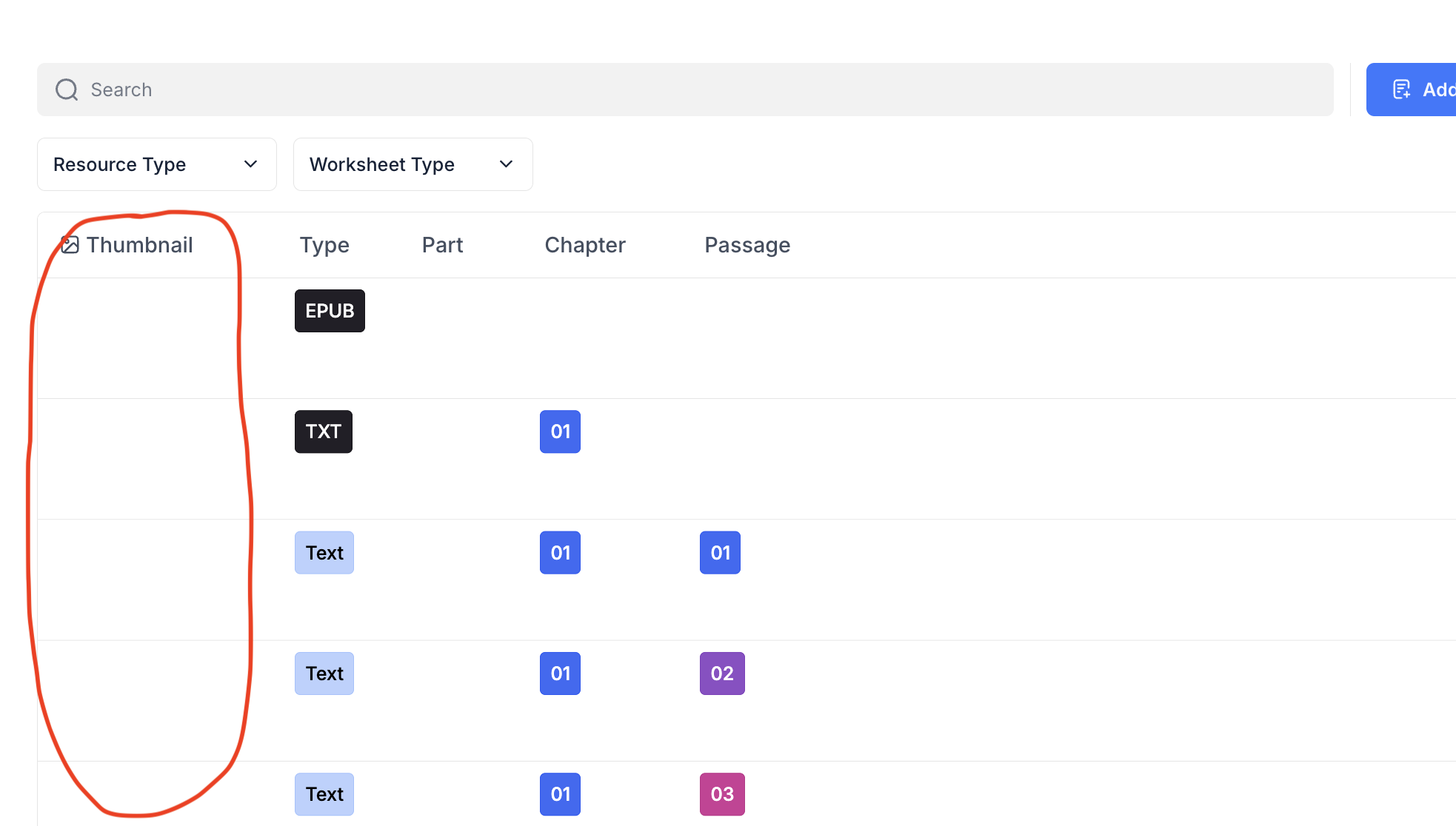Click the Part column header

[x=442, y=245]
